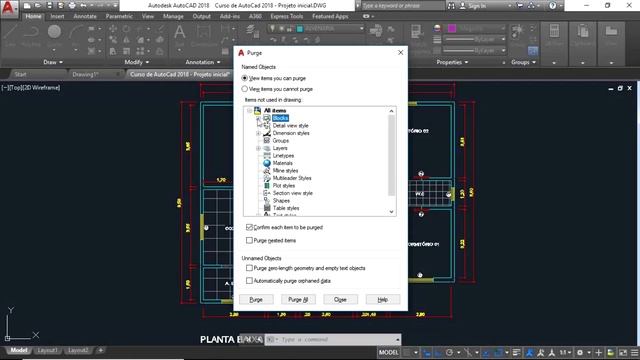Click the New file icon in quick access toolbar
The height and width of the screenshot is (360, 640).
coord(27,6)
